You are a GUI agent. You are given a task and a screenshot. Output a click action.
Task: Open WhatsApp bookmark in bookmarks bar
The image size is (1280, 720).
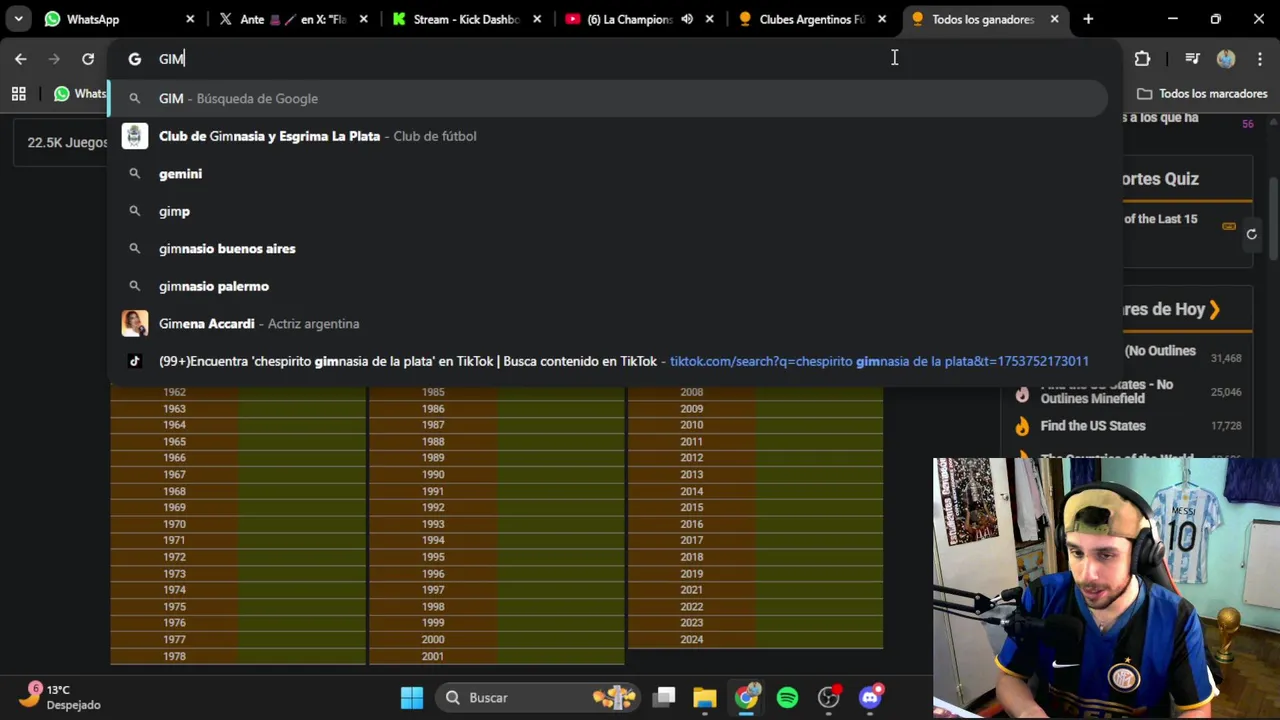tap(80, 94)
